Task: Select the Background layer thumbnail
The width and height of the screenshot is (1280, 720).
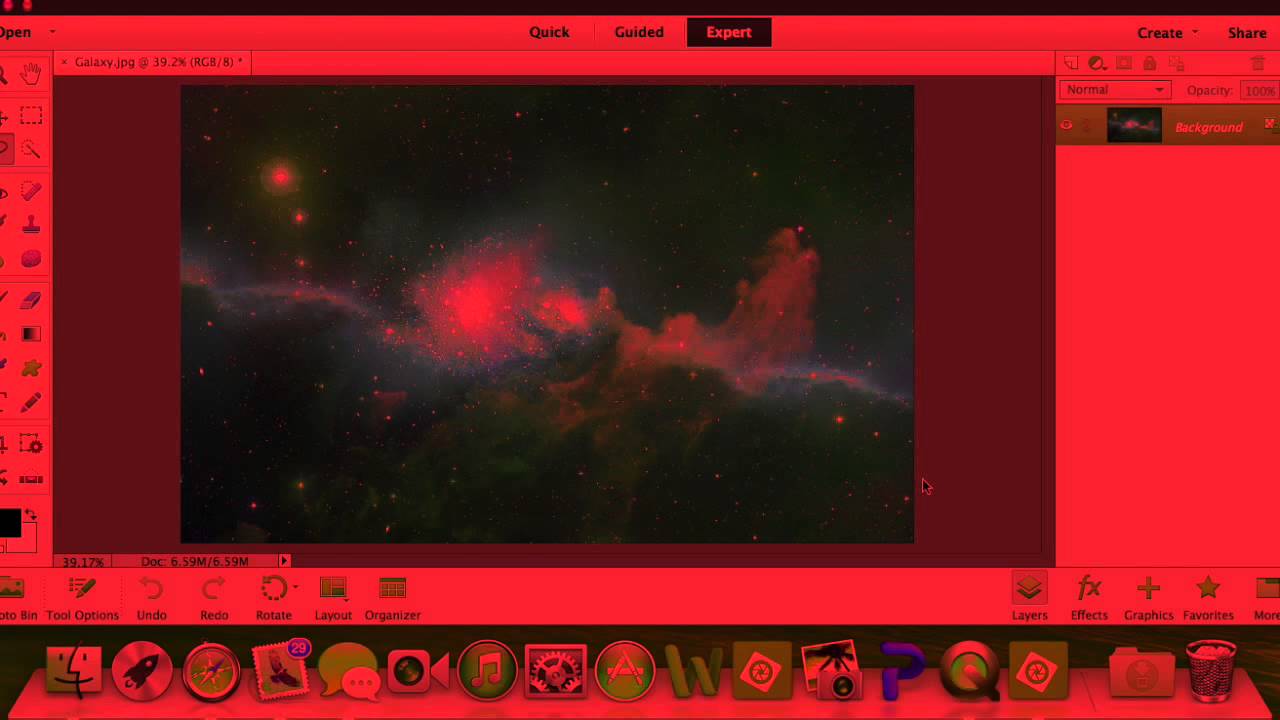Action: coord(1134,126)
